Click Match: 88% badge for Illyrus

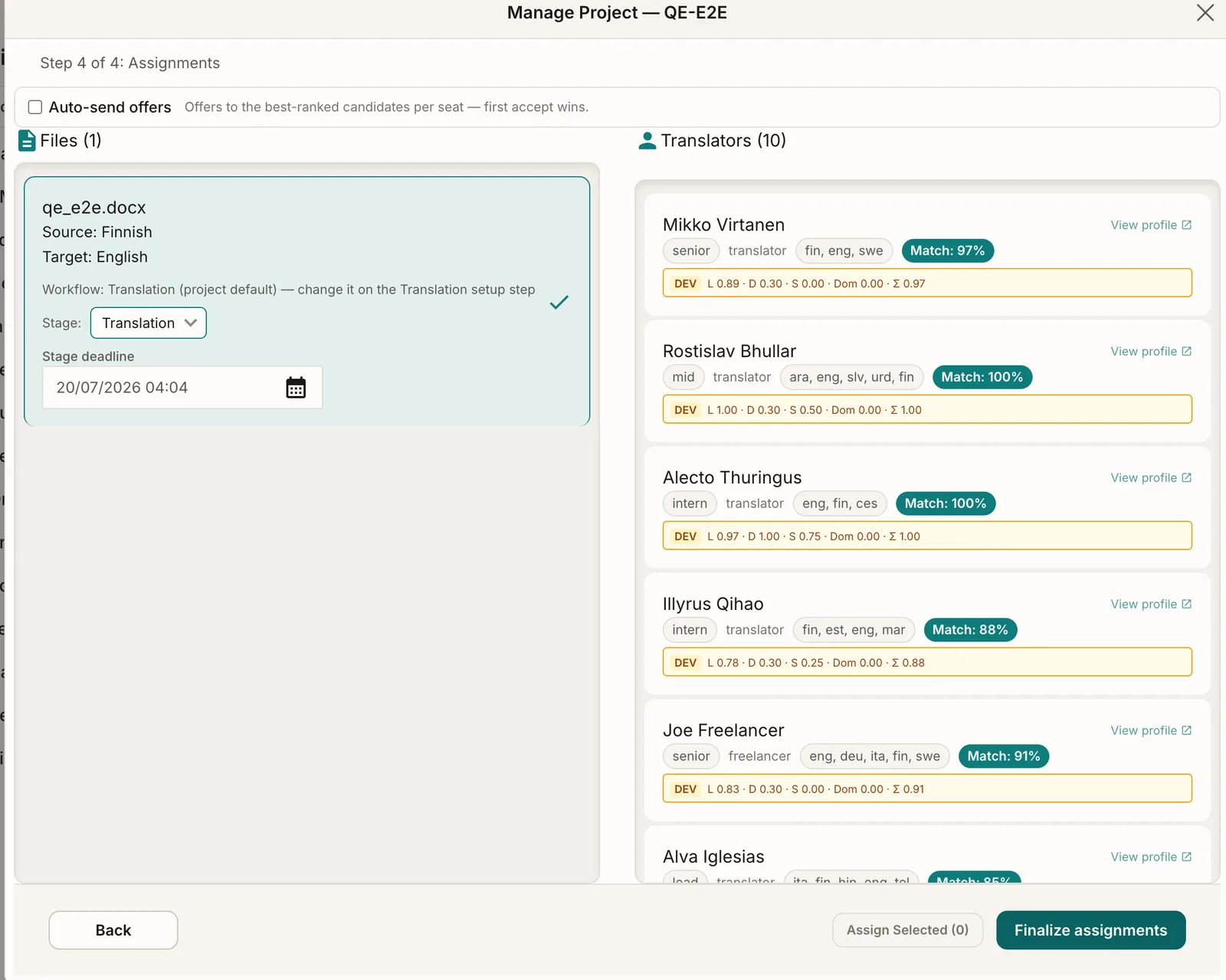tap(970, 630)
